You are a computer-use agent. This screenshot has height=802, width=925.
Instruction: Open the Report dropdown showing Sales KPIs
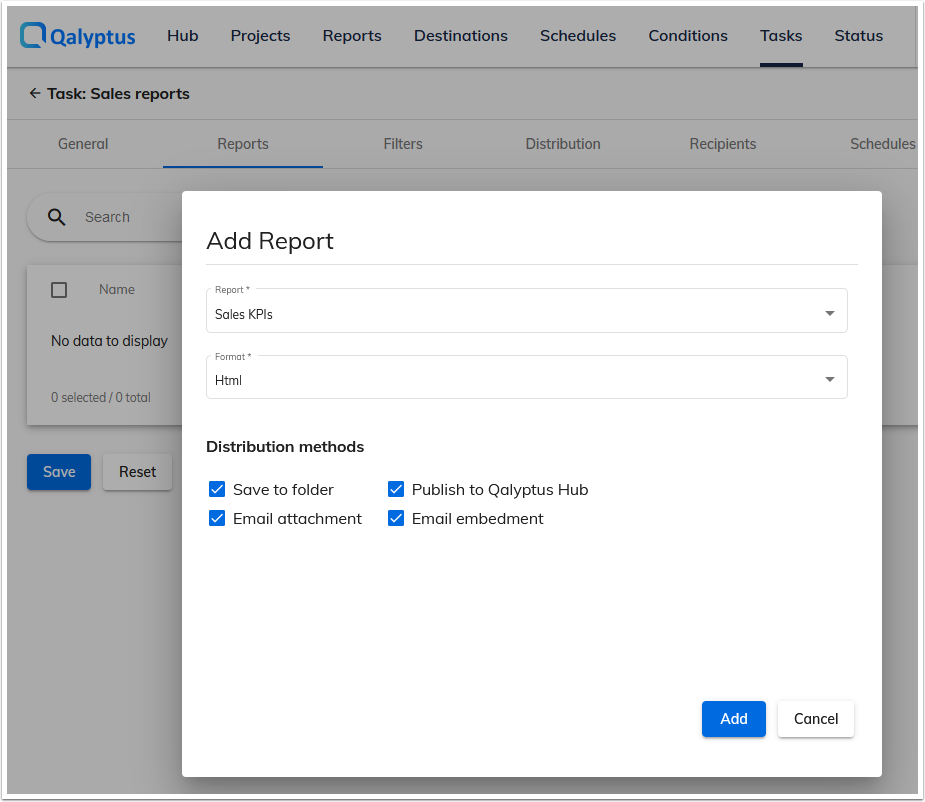click(x=527, y=311)
